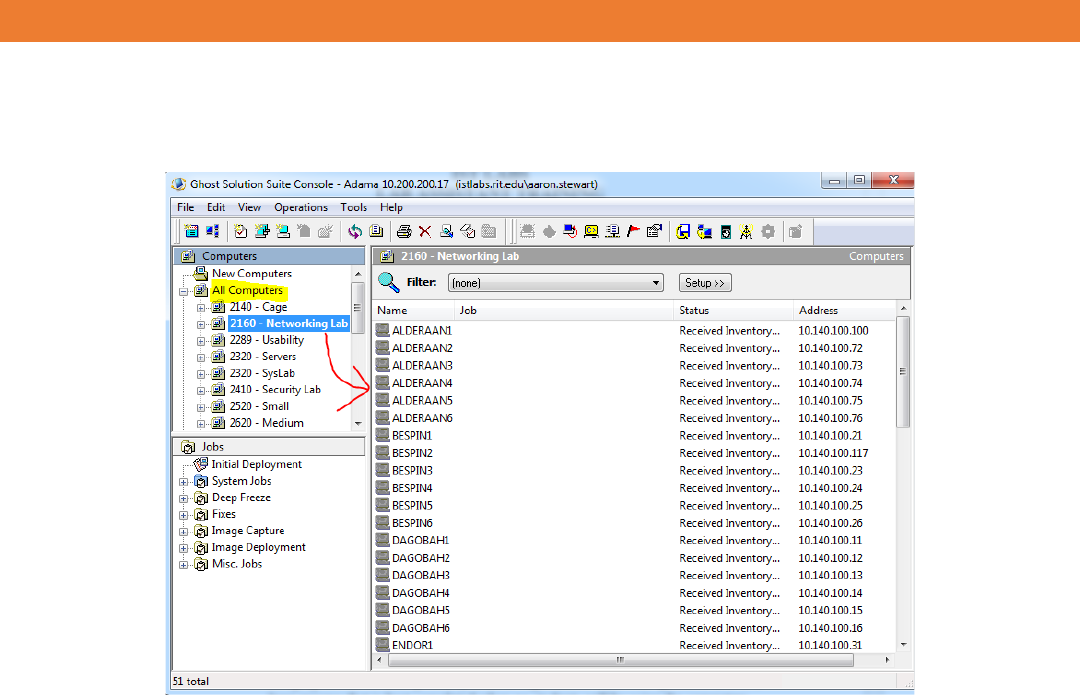
Task: Click the Ghost console title bar icon
Action: pyautogui.click(x=178, y=184)
